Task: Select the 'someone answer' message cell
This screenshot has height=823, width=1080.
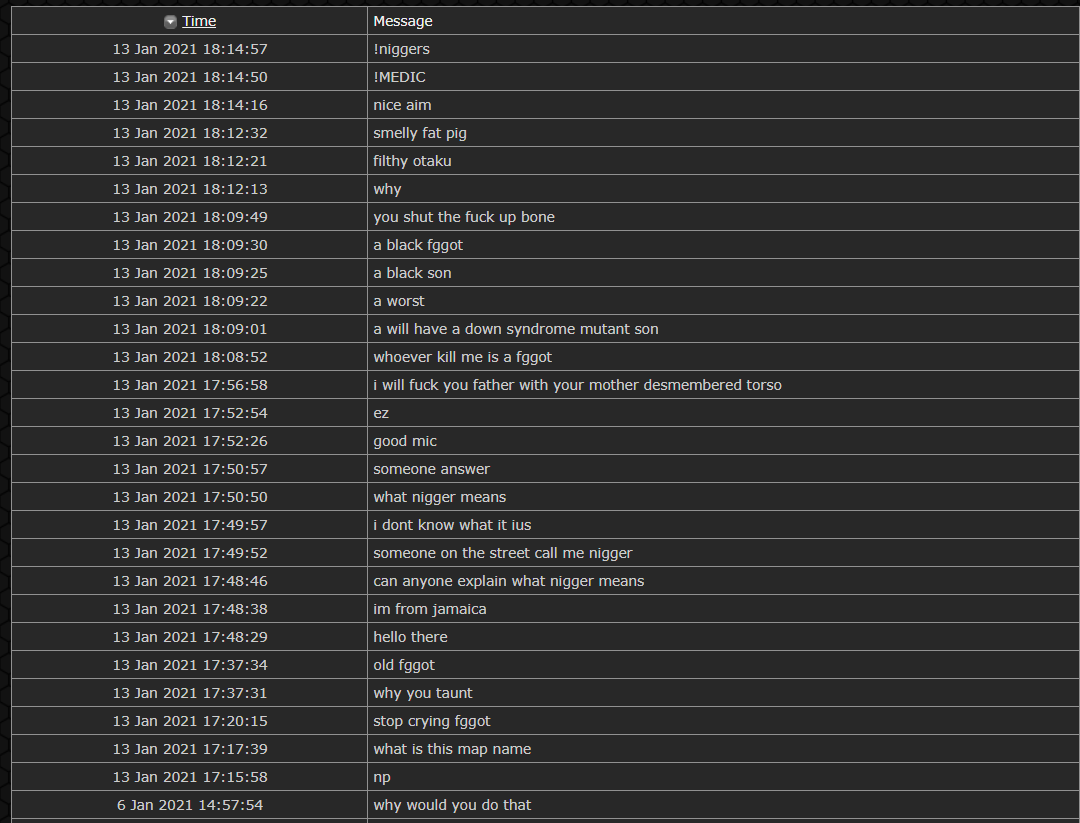Action: point(723,469)
